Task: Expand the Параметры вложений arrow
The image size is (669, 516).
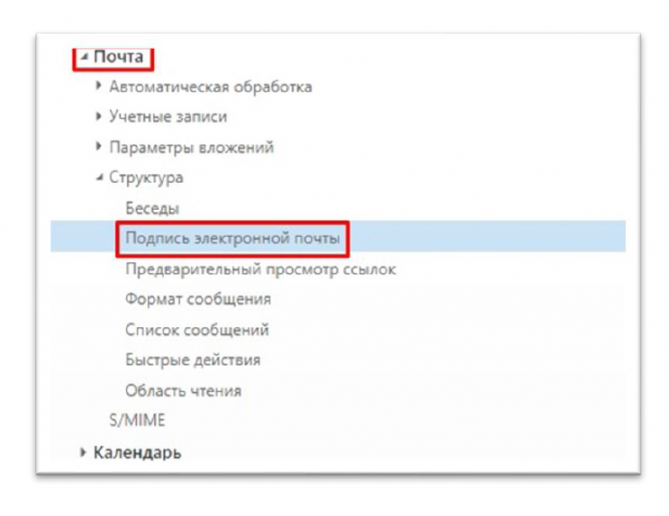Action: click(x=99, y=147)
